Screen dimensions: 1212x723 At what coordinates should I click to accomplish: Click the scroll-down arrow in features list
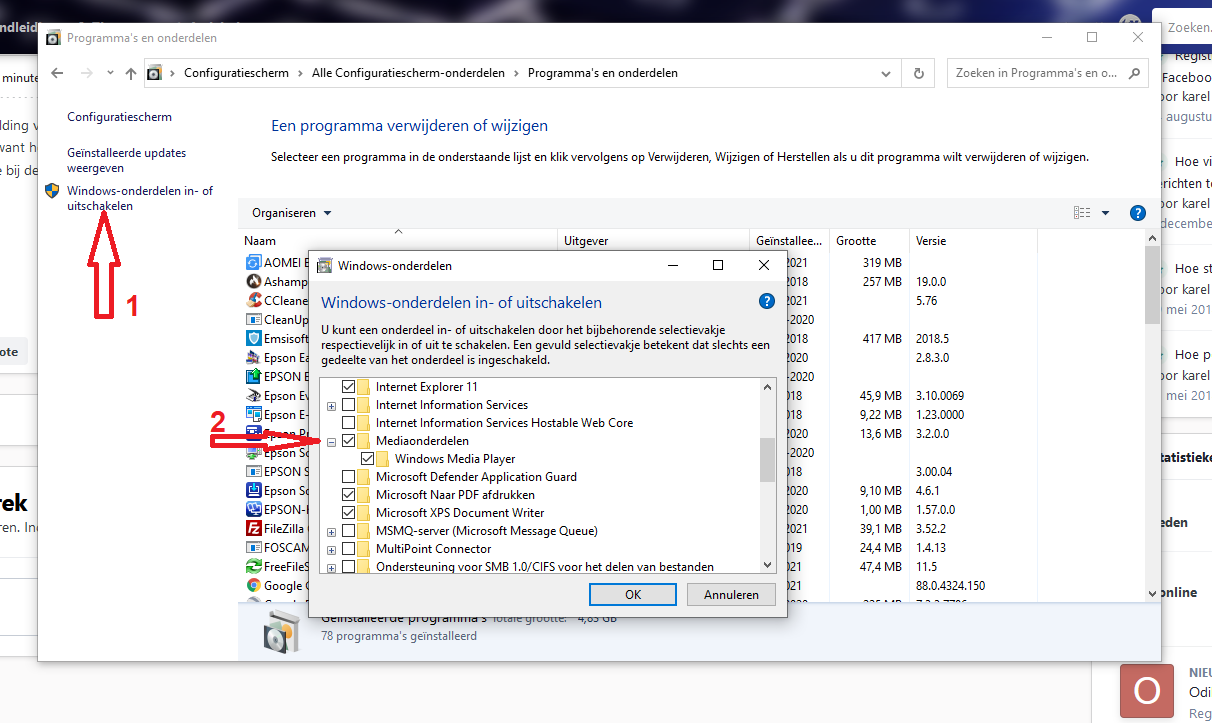(767, 563)
